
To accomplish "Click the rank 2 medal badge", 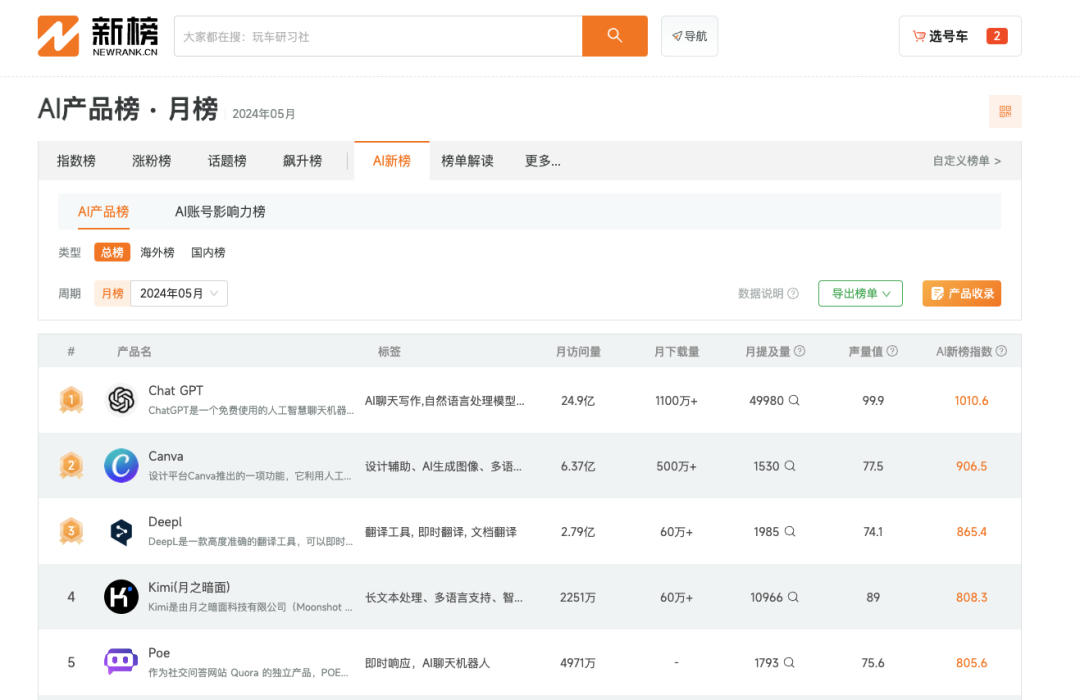I will pyautogui.click(x=71, y=465).
